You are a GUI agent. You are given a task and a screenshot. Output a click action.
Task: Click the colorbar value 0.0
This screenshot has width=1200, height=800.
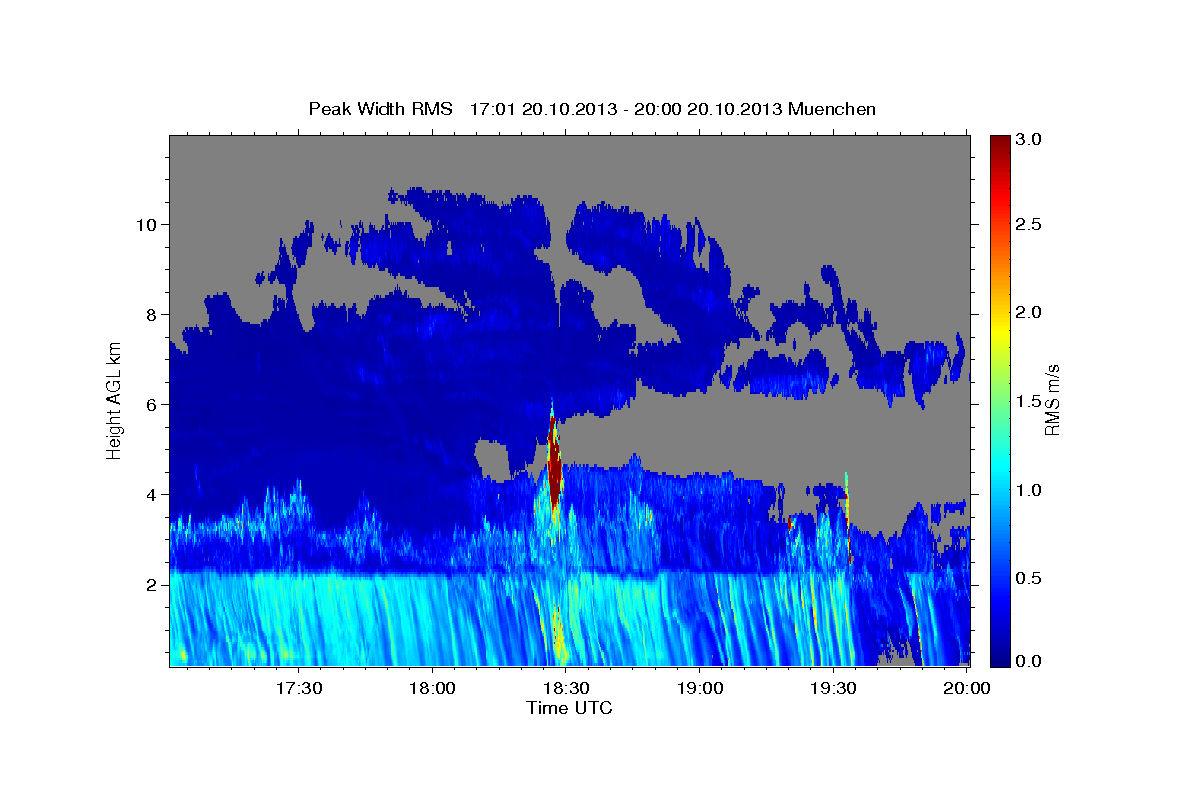tap(1030, 662)
